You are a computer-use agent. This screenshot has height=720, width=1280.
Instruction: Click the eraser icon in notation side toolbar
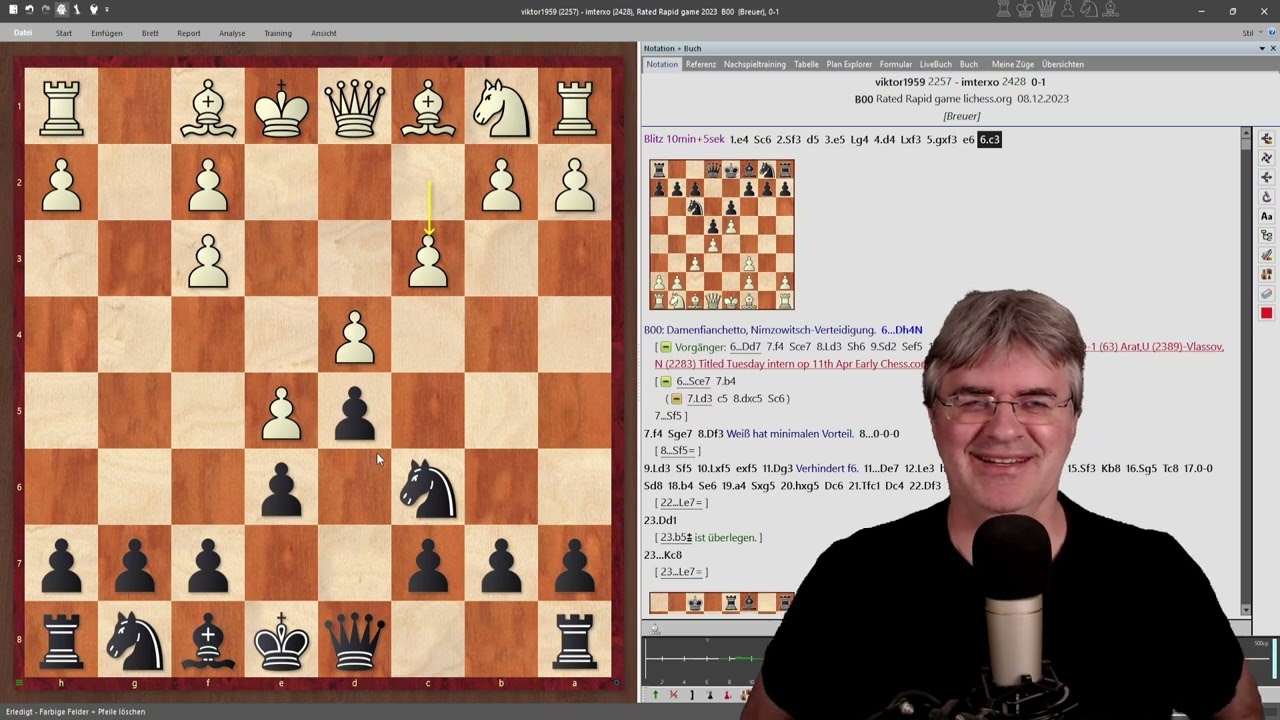click(1266, 294)
